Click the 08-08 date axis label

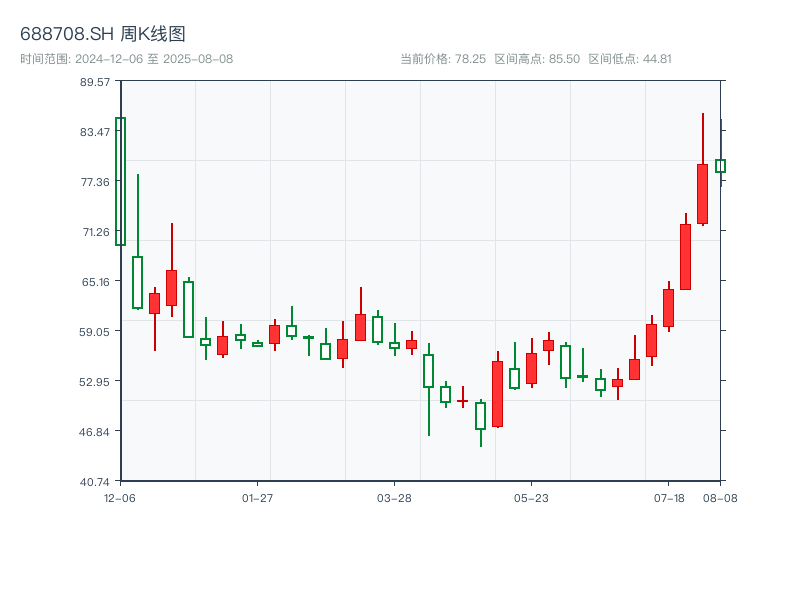coord(720,498)
